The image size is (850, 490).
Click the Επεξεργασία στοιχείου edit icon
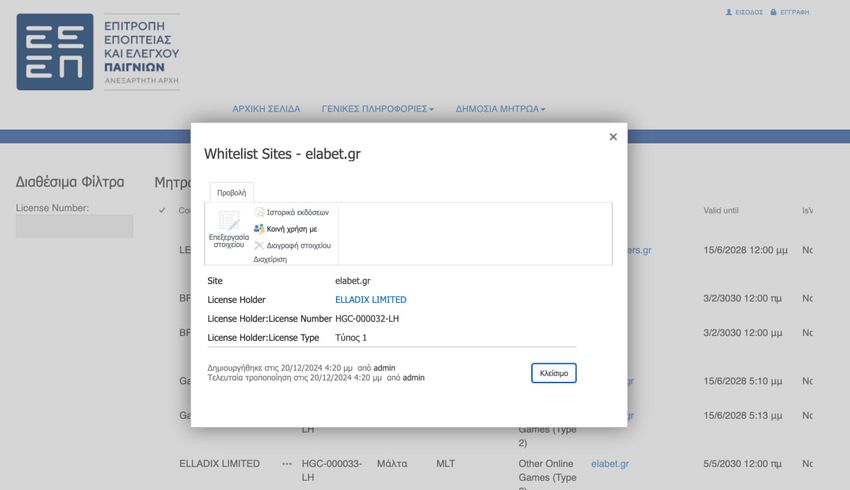coord(228,221)
